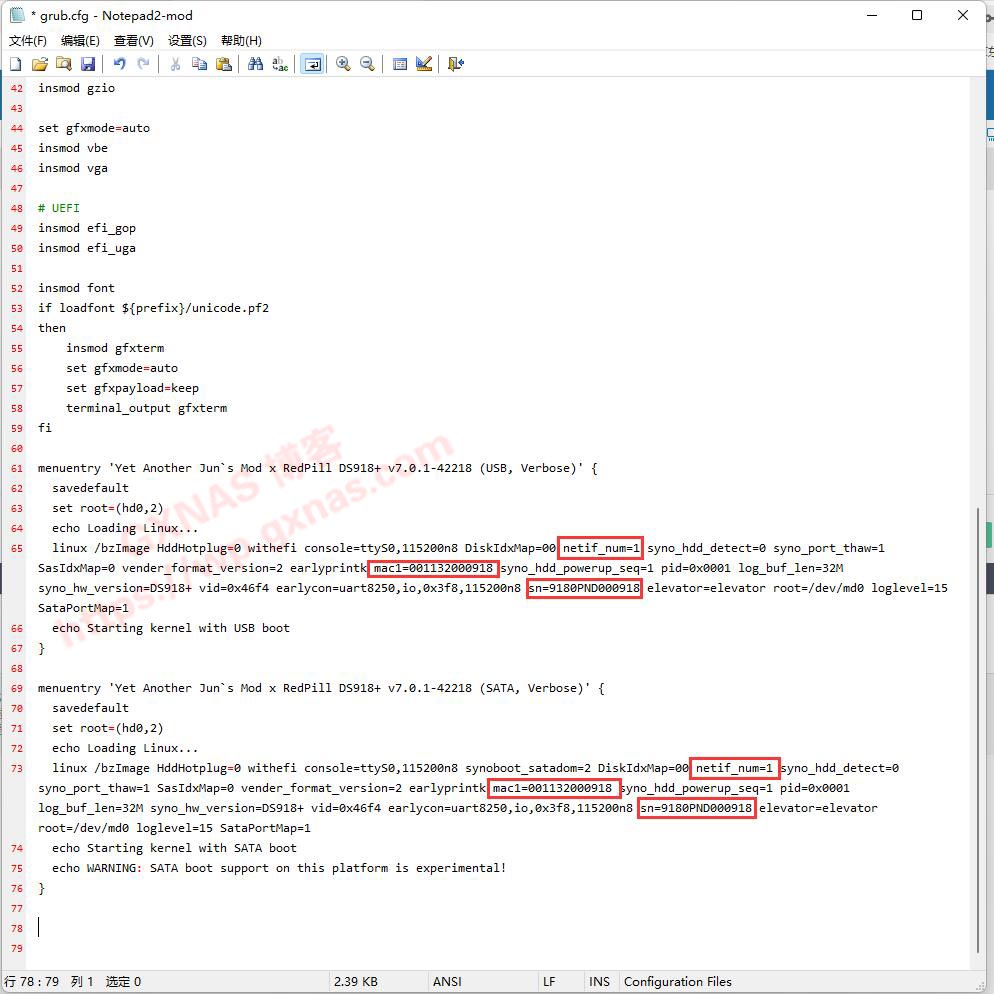Screen dimensions: 994x994
Task: Zoom in with the magnifier plus icon
Action: tap(343, 64)
